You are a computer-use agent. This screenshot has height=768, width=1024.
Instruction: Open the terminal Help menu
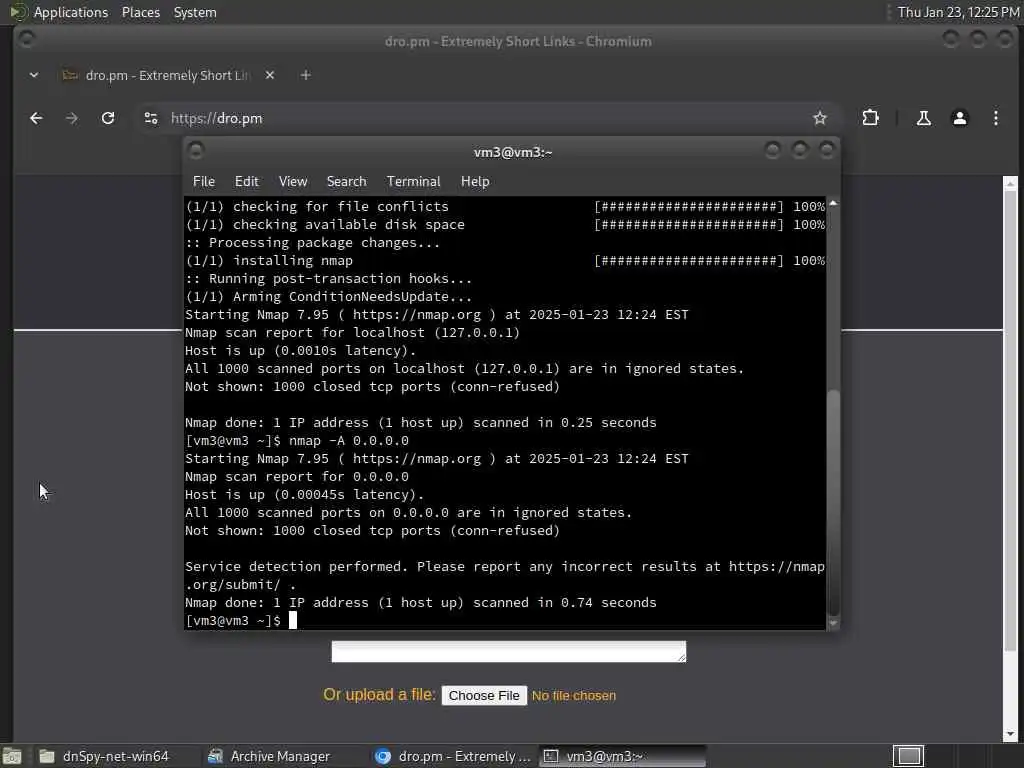pos(475,182)
